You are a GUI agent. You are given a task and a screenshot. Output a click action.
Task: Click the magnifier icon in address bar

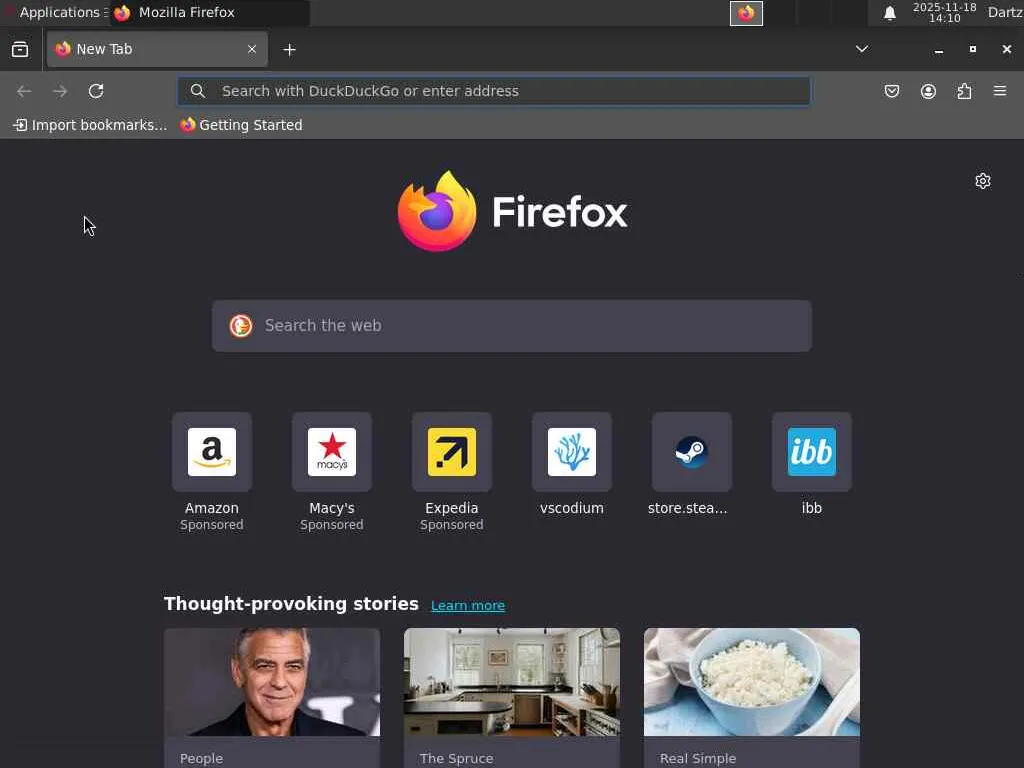point(198,91)
